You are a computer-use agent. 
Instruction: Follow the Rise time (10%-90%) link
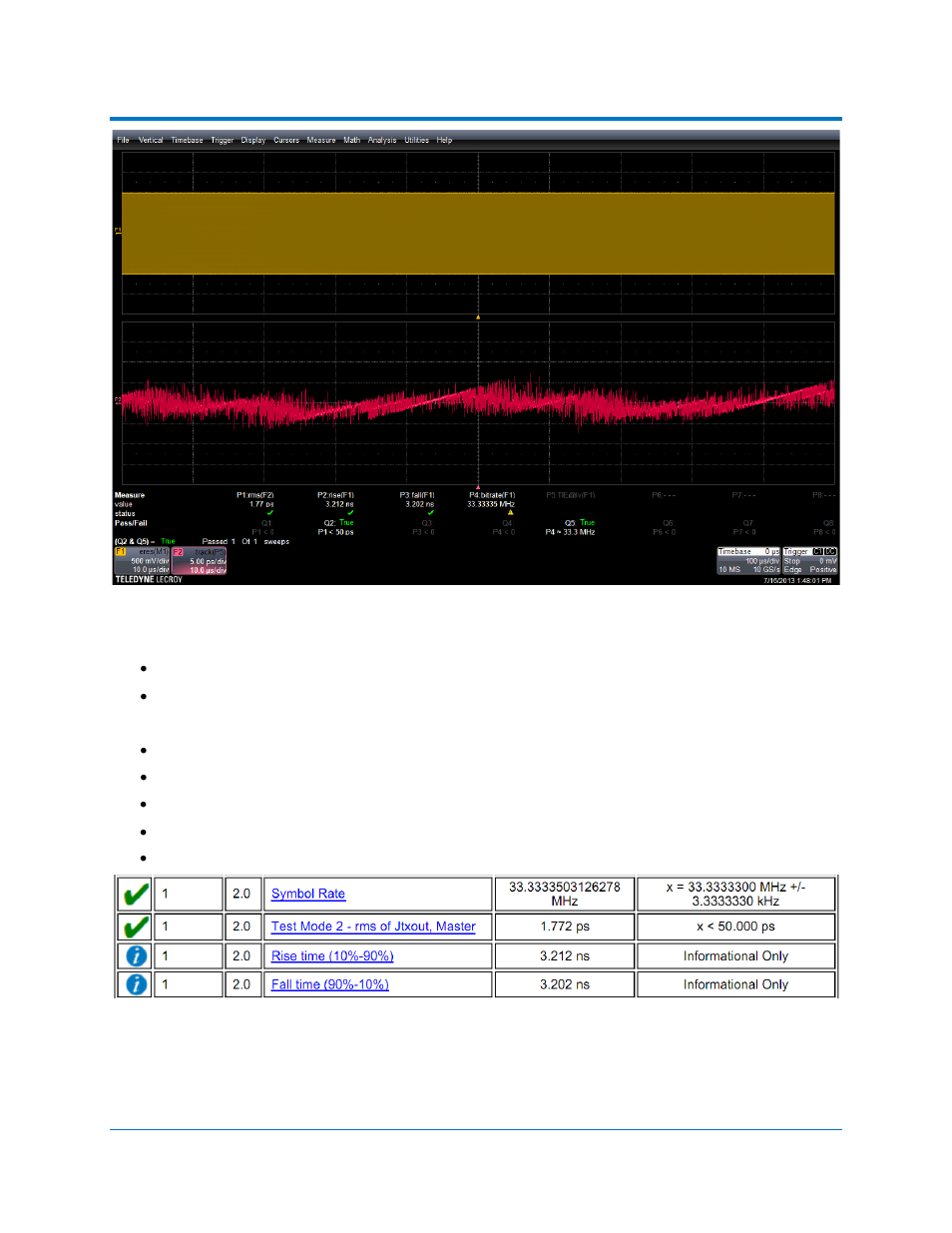click(x=332, y=956)
